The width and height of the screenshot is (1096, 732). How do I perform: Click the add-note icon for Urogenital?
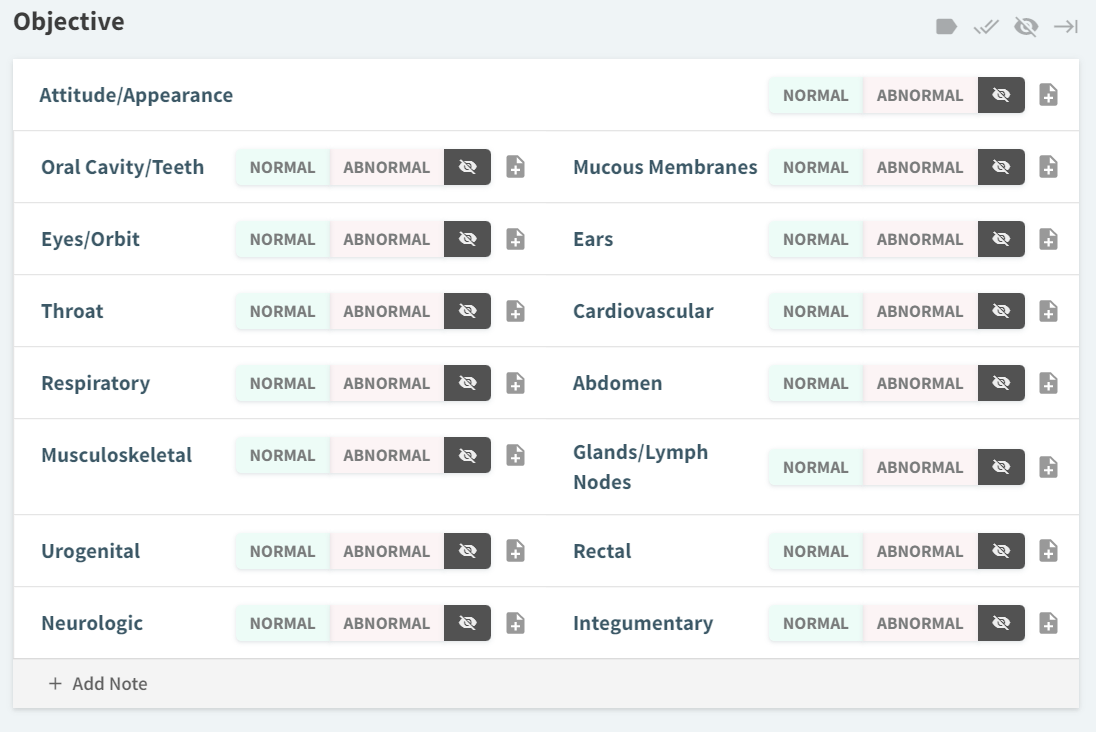click(515, 551)
